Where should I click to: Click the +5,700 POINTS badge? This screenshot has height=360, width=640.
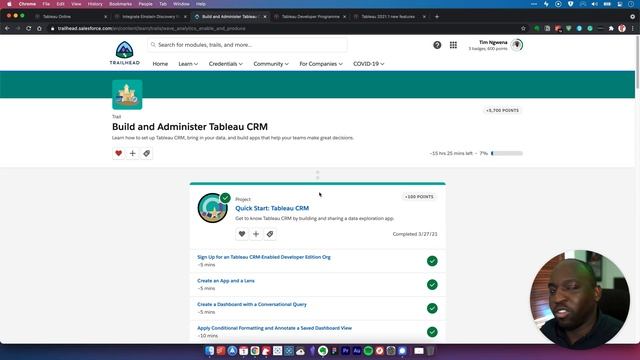(x=502, y=111)
